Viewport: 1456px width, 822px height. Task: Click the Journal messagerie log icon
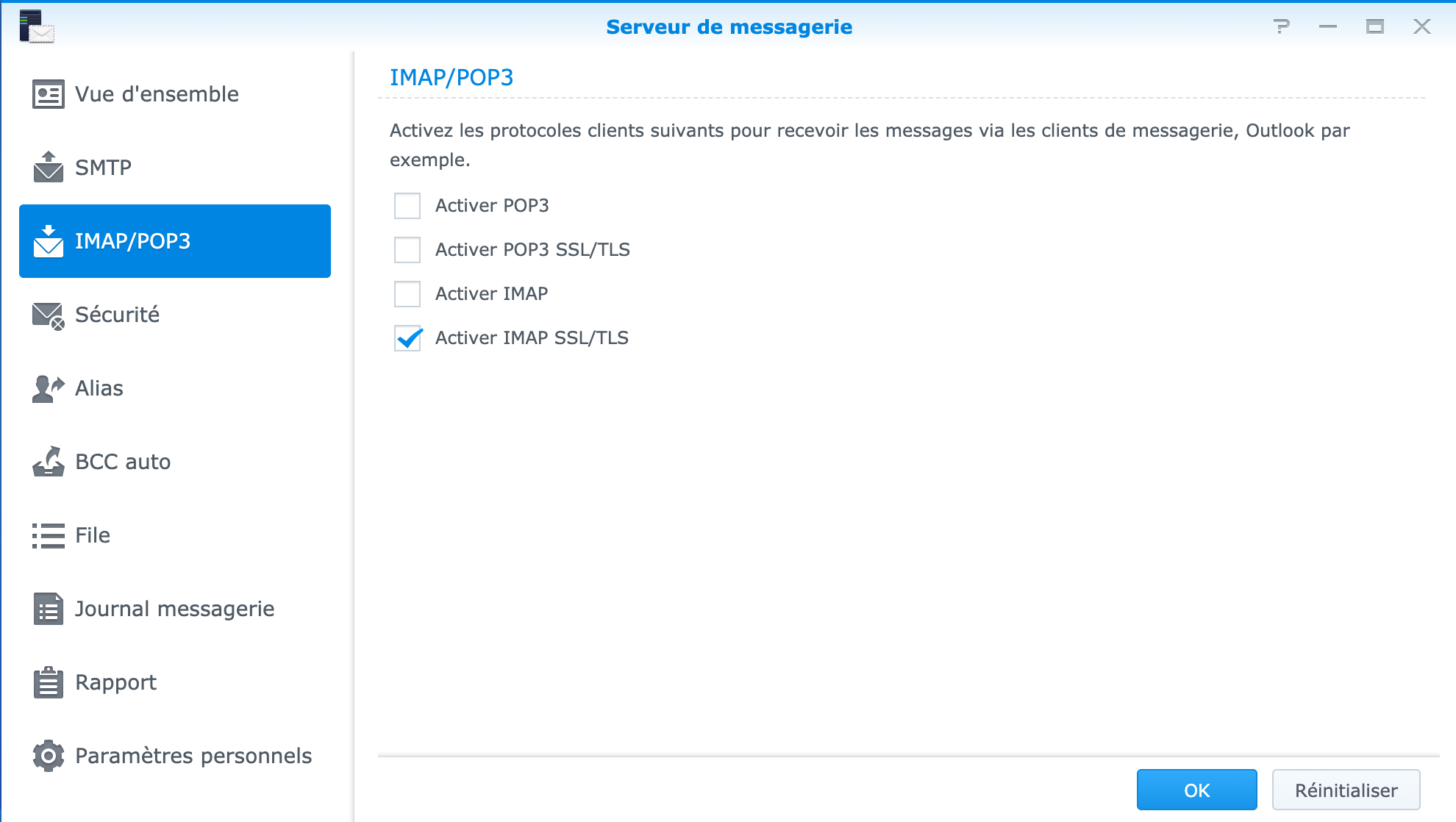coord(49,609)
